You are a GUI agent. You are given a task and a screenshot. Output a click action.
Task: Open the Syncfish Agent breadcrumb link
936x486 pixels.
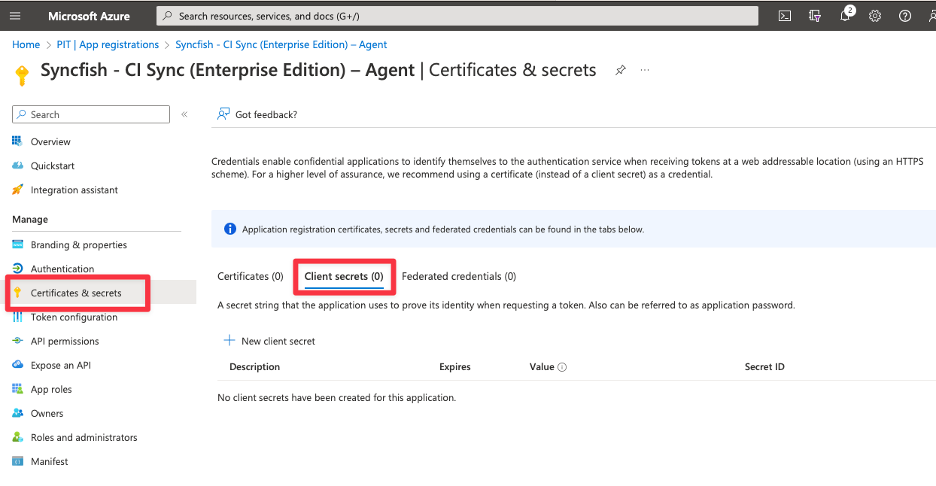tap(281, 45)
